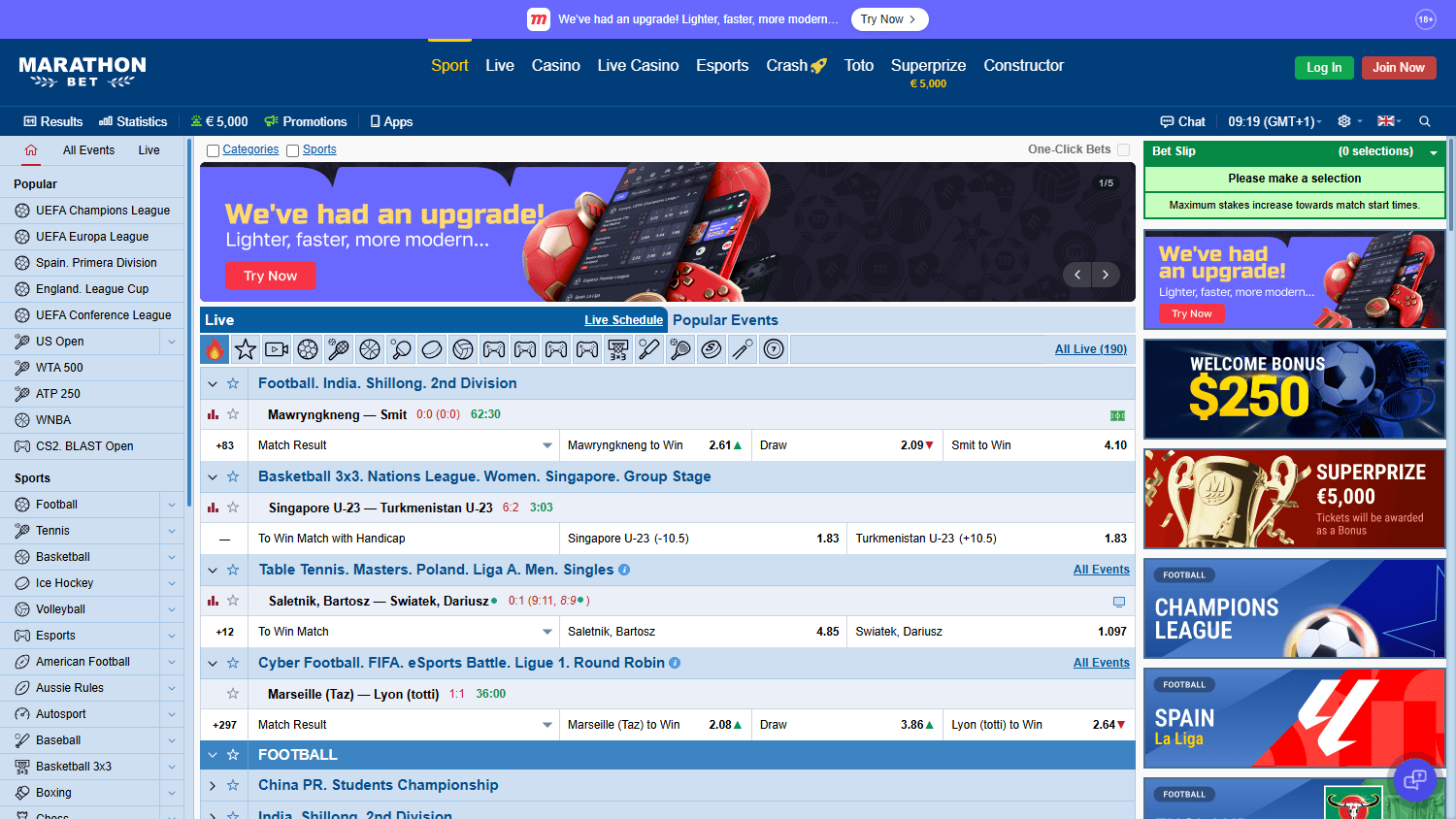Open Toto in main navigation

859,65
